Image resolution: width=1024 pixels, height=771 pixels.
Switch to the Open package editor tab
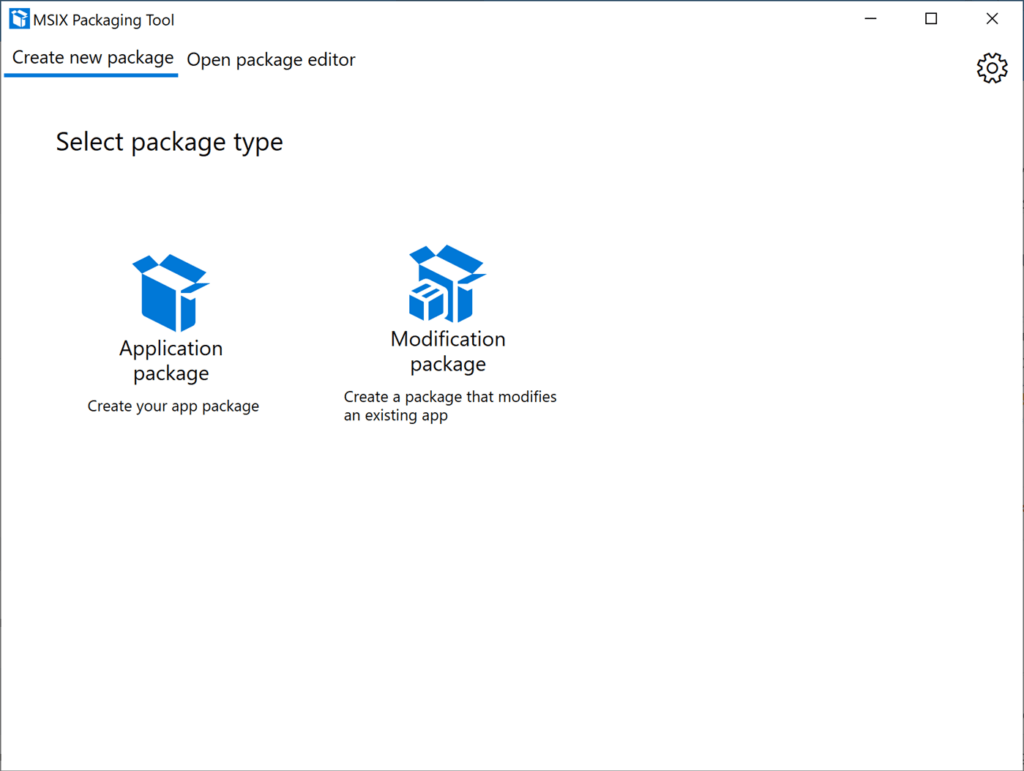270,60
